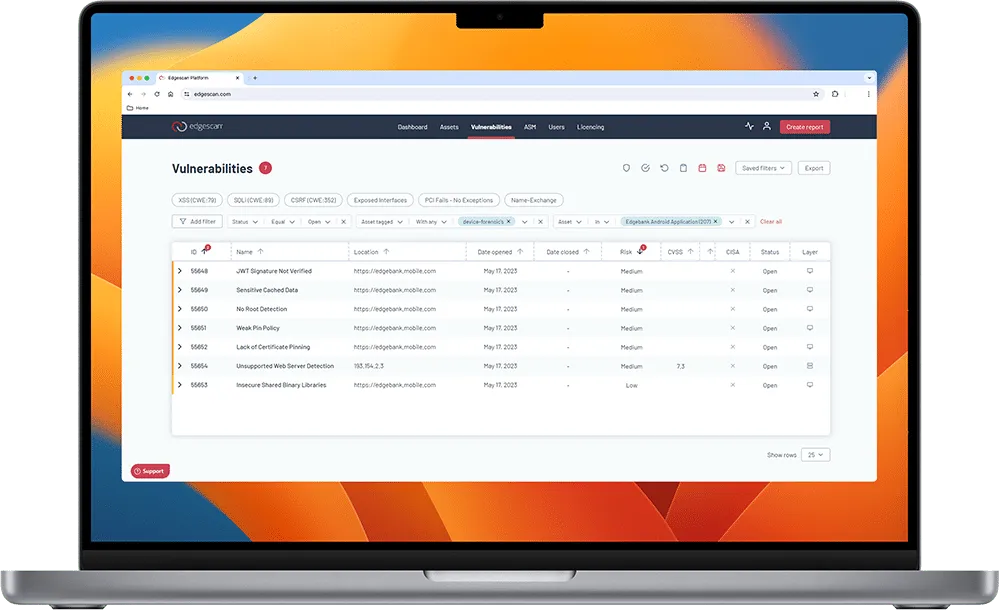
Task: Click layer icon for Unsupported Web Server row
Action: click(810, 366)
